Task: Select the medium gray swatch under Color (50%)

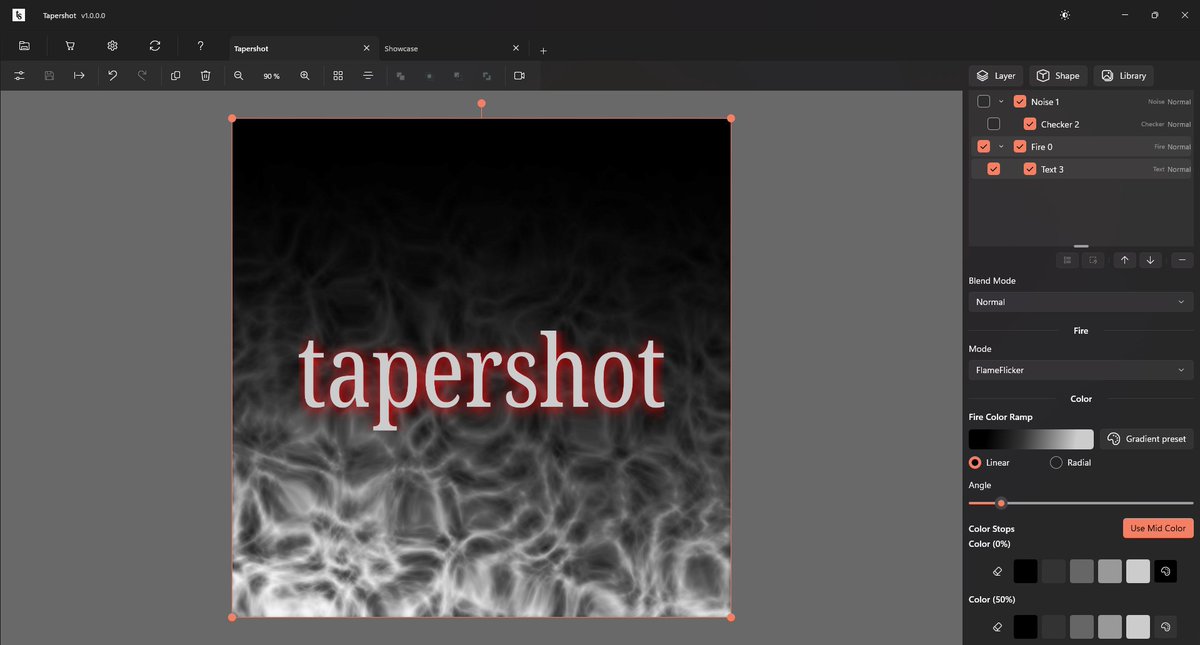Action: [x=1081, y=627]
